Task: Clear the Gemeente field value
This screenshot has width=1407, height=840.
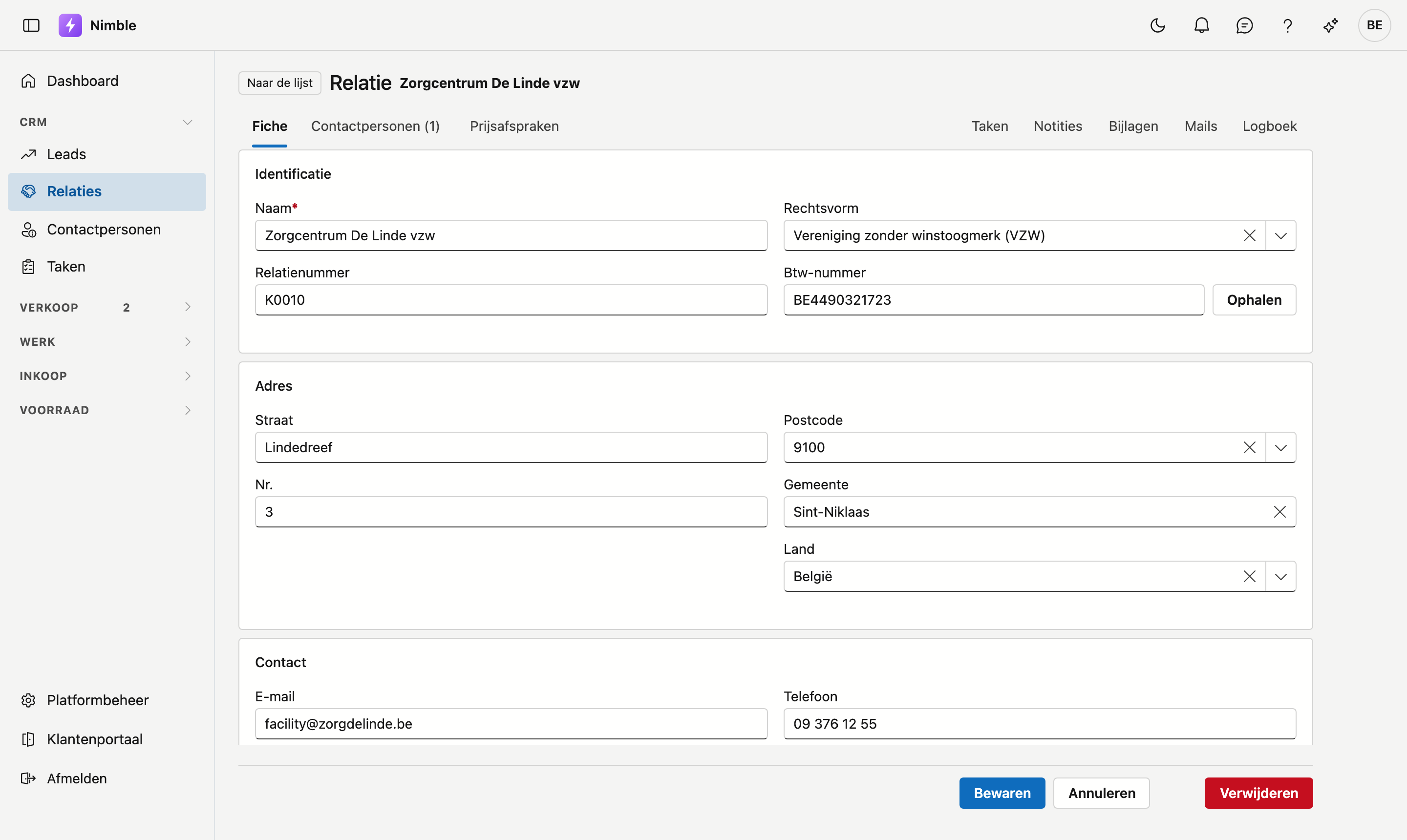Action: point(1279,512)
